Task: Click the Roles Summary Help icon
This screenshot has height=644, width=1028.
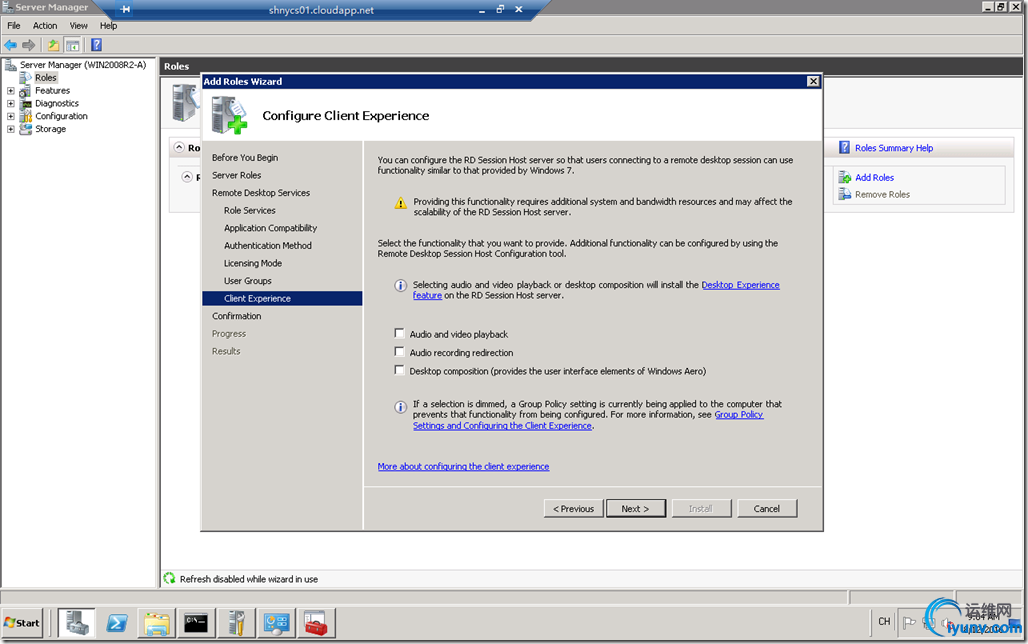Action: coord(844,148)
